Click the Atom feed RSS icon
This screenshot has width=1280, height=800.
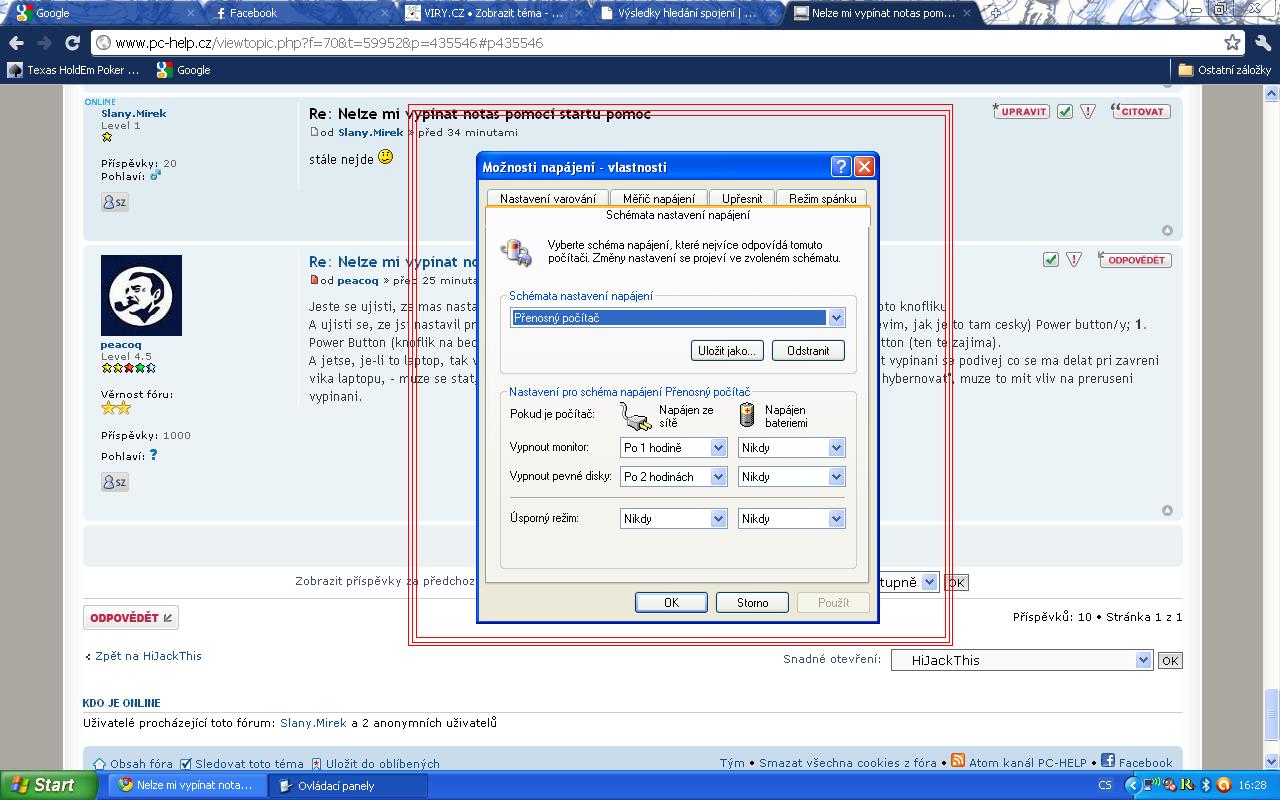(957, 761)
